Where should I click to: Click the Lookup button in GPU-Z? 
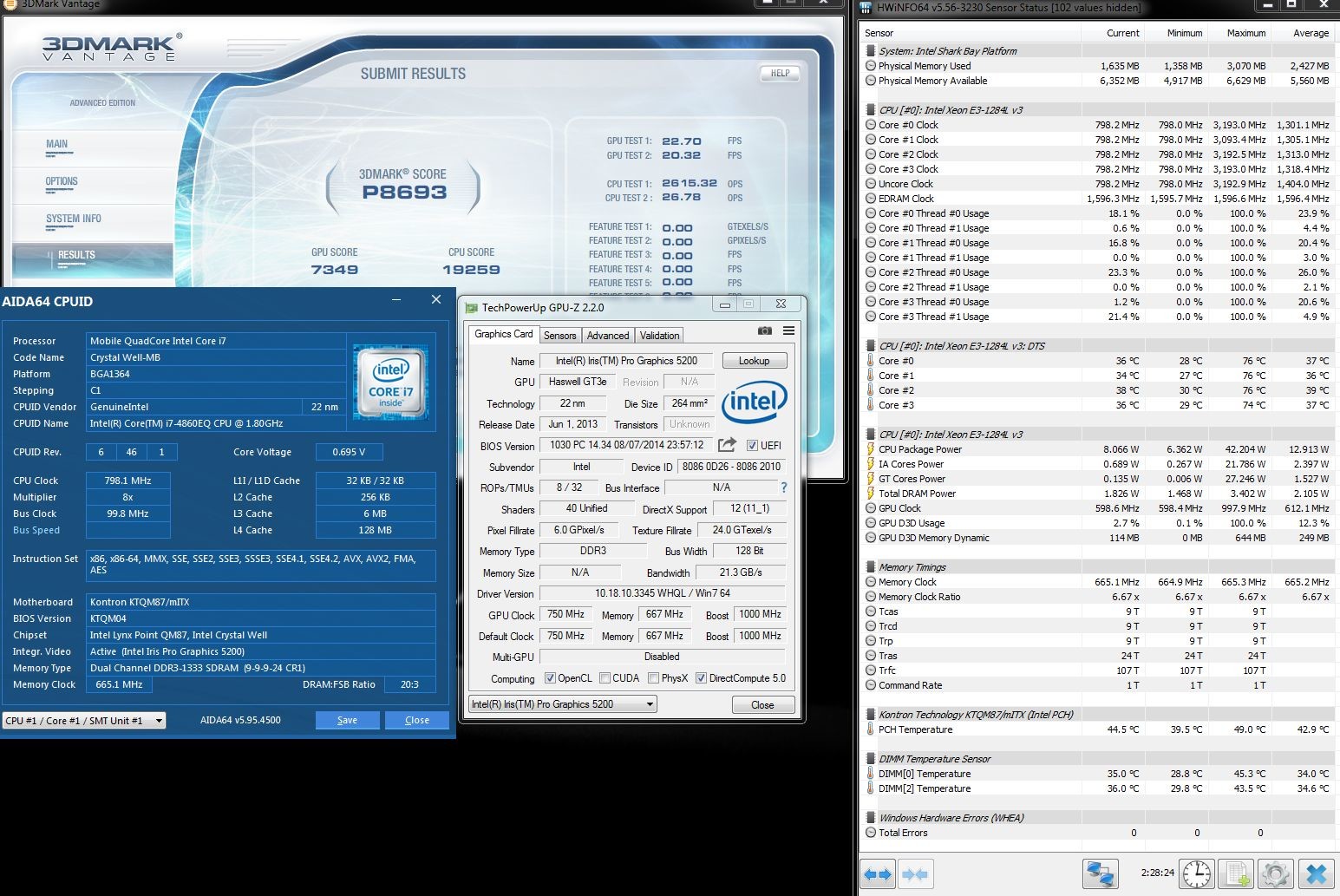[x=754, y=361]
